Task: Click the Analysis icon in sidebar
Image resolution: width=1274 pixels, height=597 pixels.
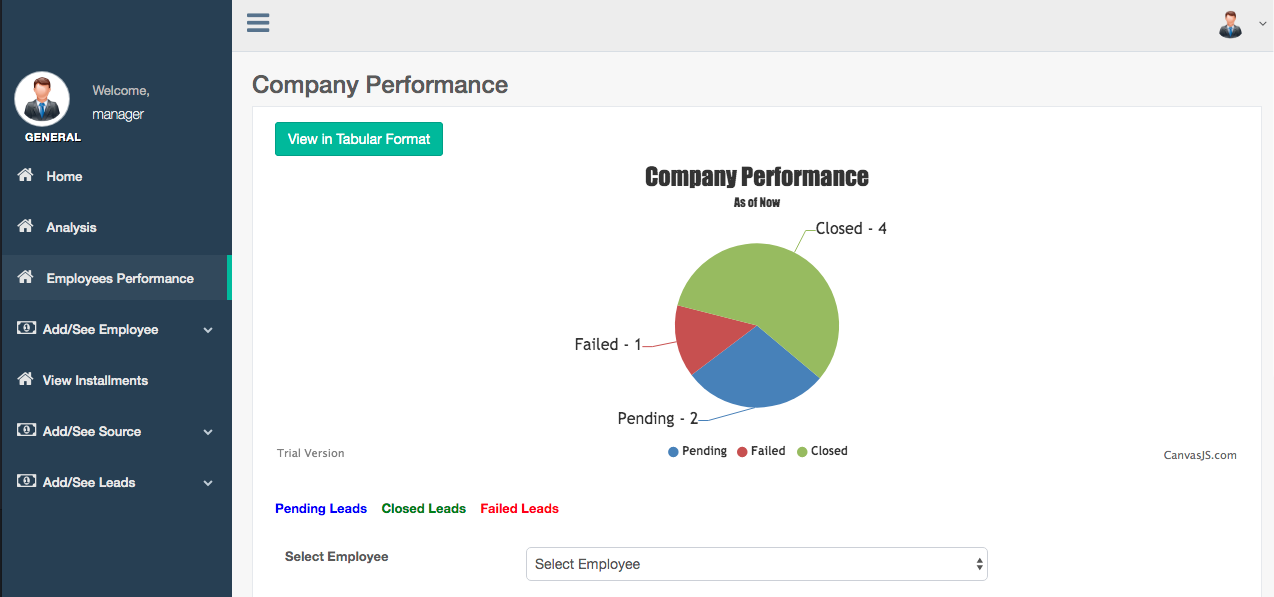Action: pyautogui.click(x=26, y=226)
